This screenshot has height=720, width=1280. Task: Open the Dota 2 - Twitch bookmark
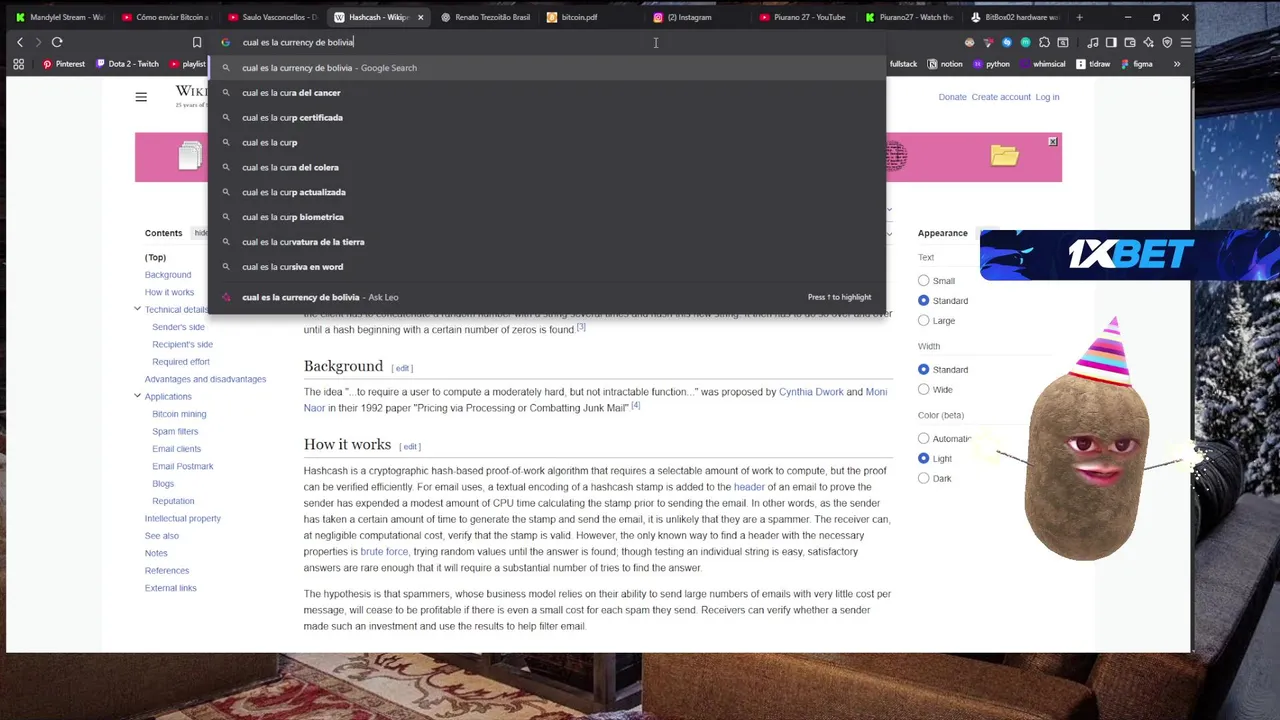pyautogui.click(x=126, y=64)
